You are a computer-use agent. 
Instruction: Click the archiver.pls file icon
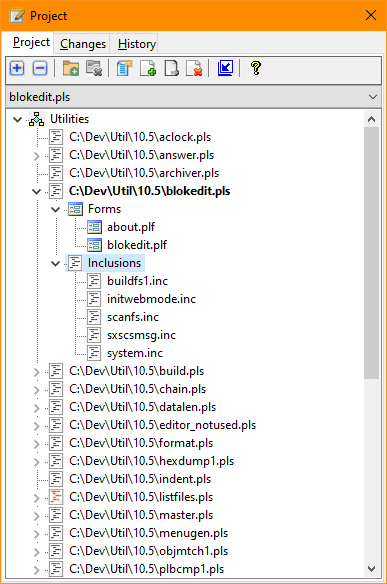[56, 173]
